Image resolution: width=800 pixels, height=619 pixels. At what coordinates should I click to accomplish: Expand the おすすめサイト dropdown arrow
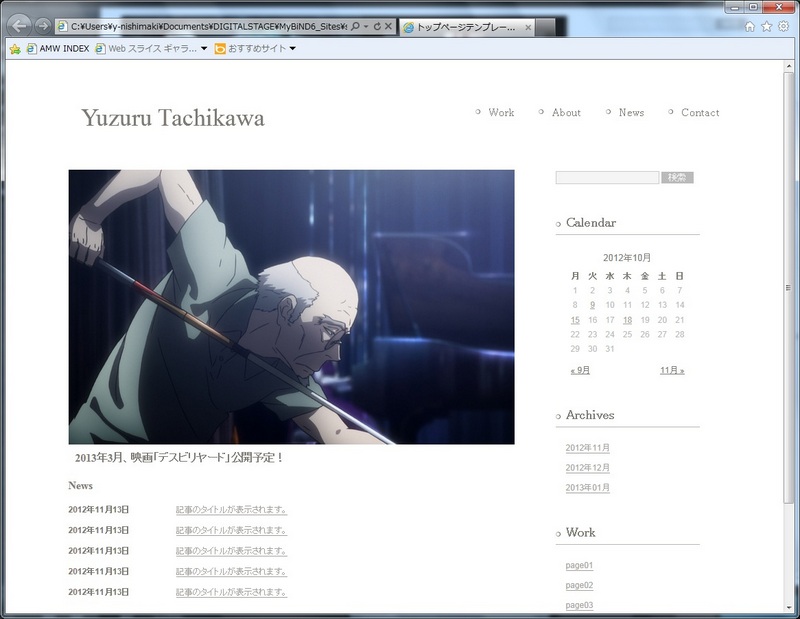293,48
